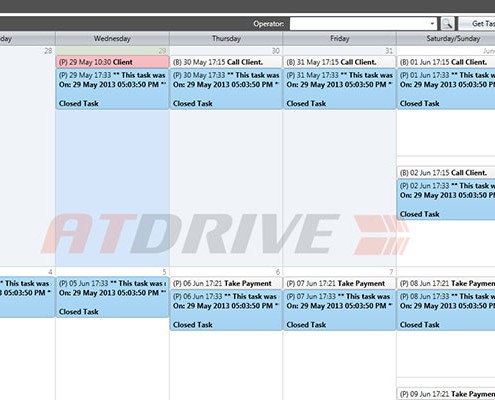
Task: Select day number 7 in Friday cell
Action: click(x=391, y=272)
